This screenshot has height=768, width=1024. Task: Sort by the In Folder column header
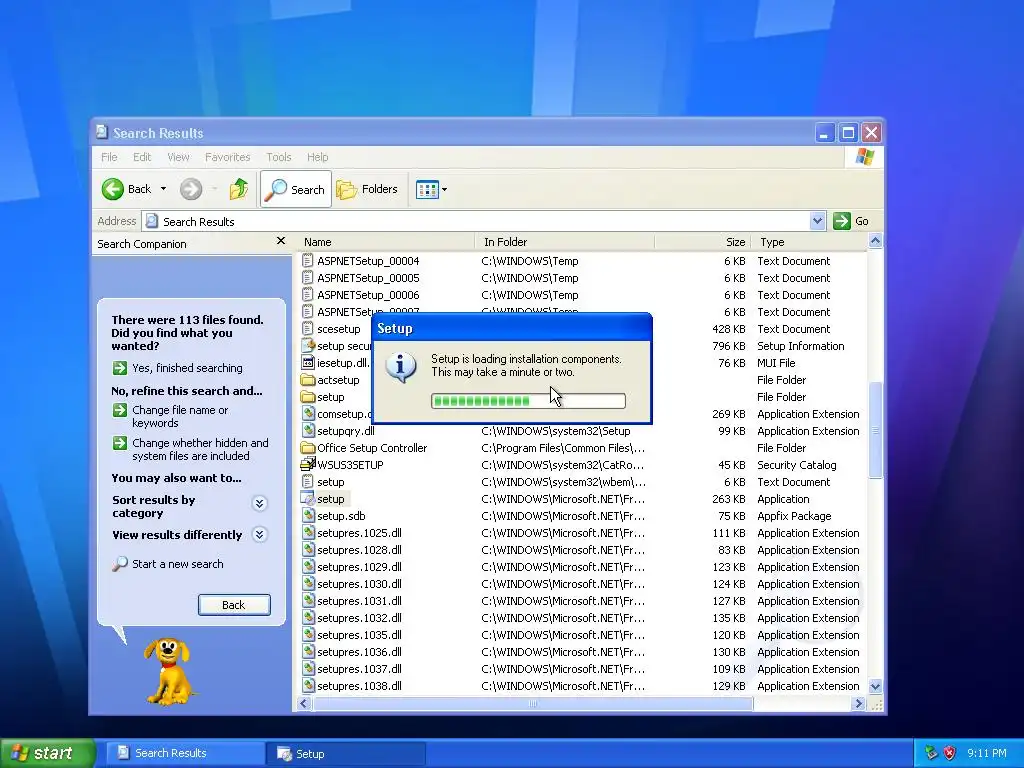click(566, 242)
